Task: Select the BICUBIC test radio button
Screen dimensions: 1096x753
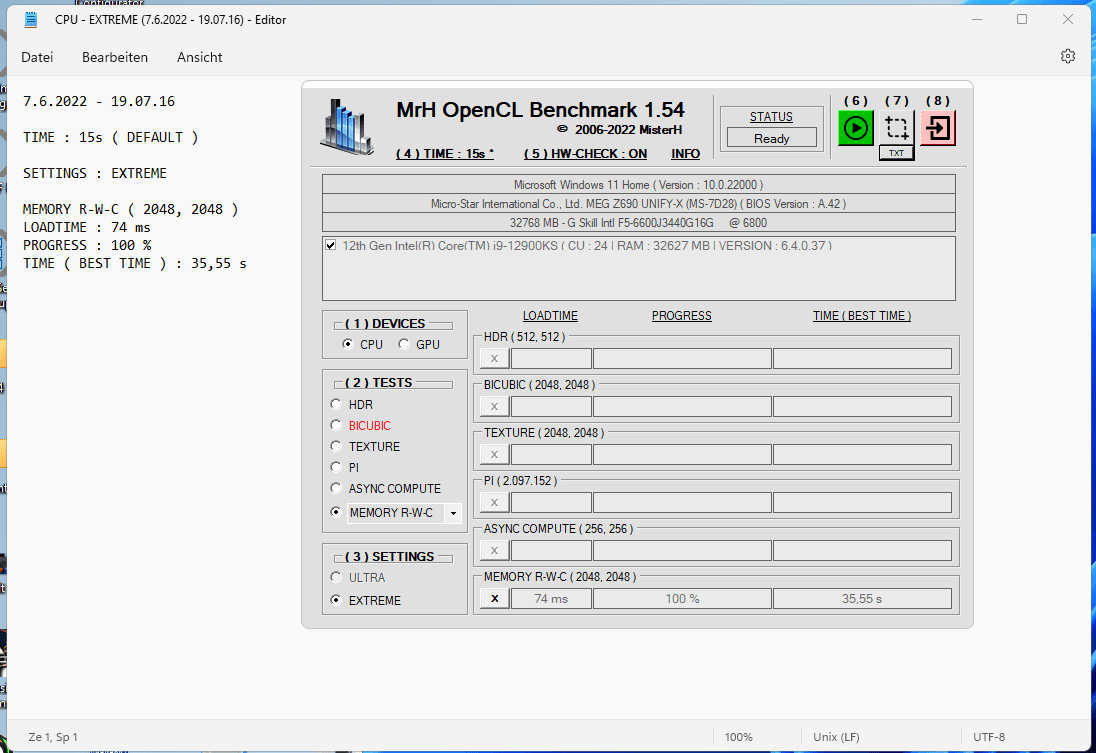Action: (336, 425)
